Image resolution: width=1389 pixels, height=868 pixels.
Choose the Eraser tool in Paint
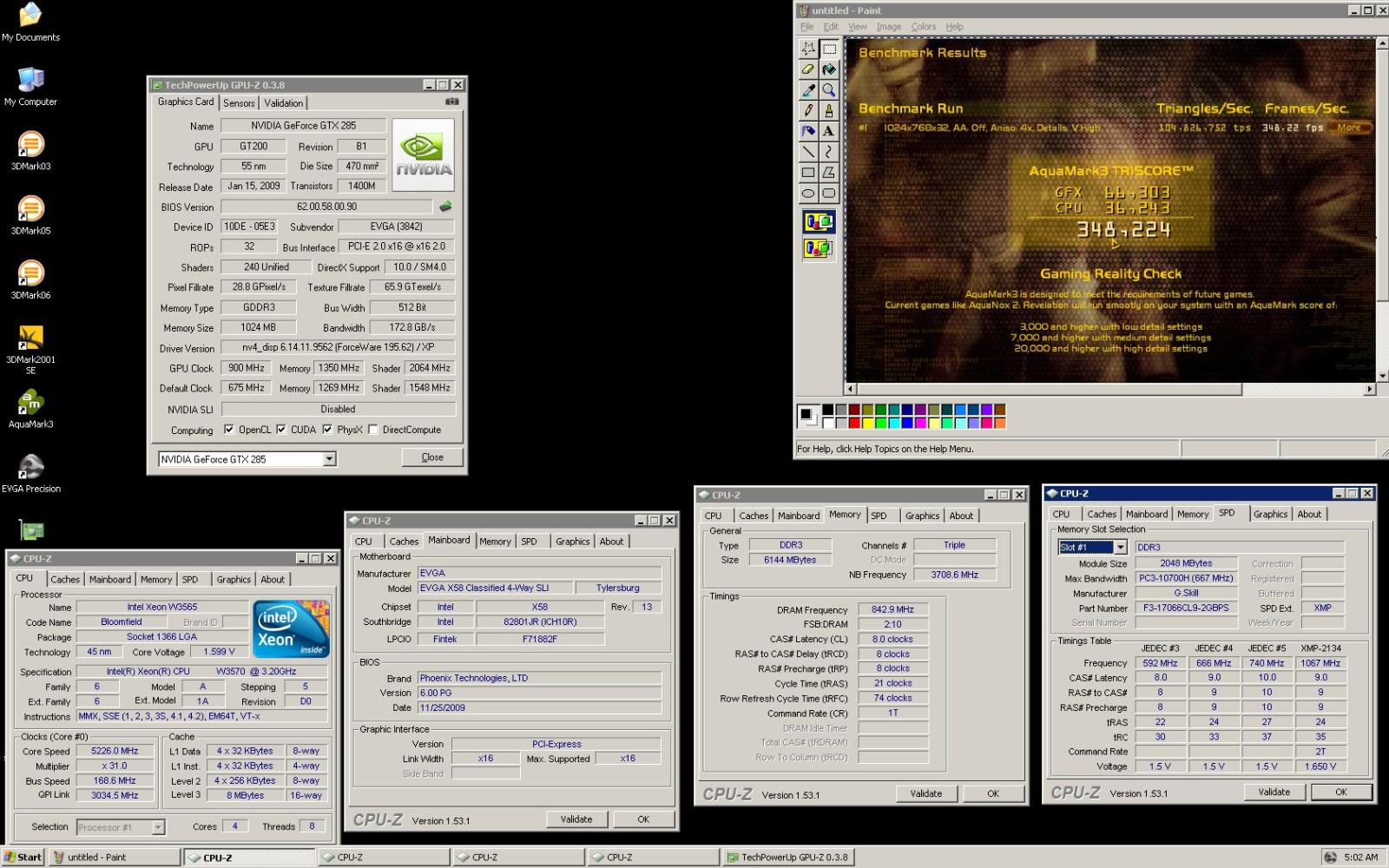808,69
